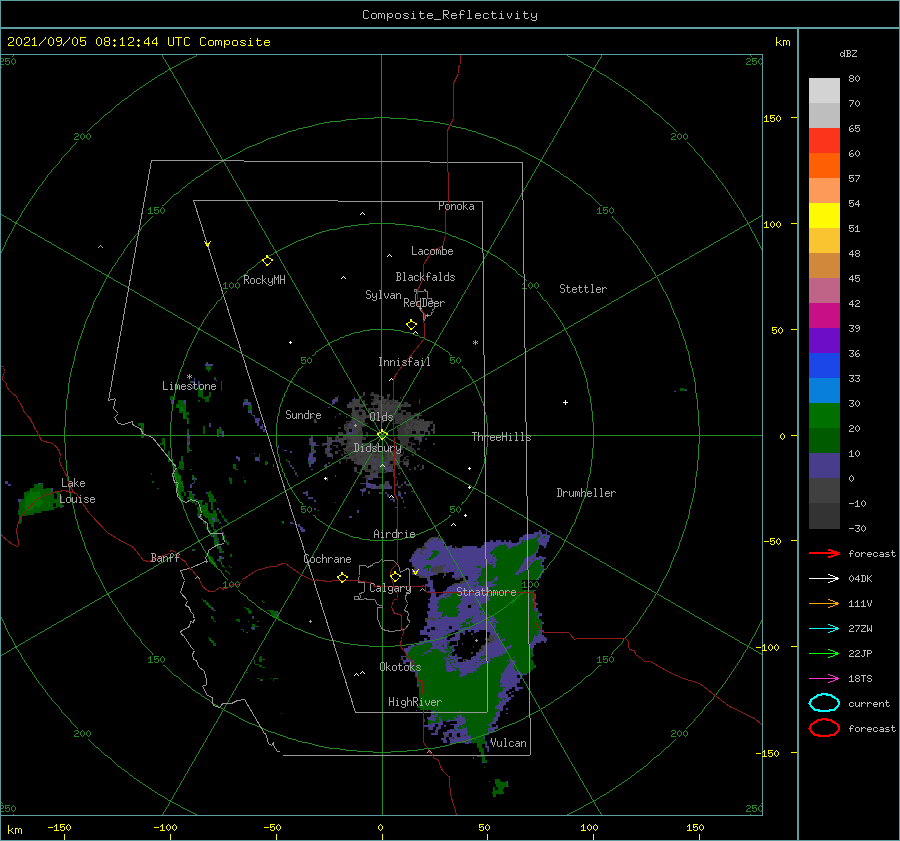Pick the dark orange 60-57 dBZ swatch

(824, 165)
